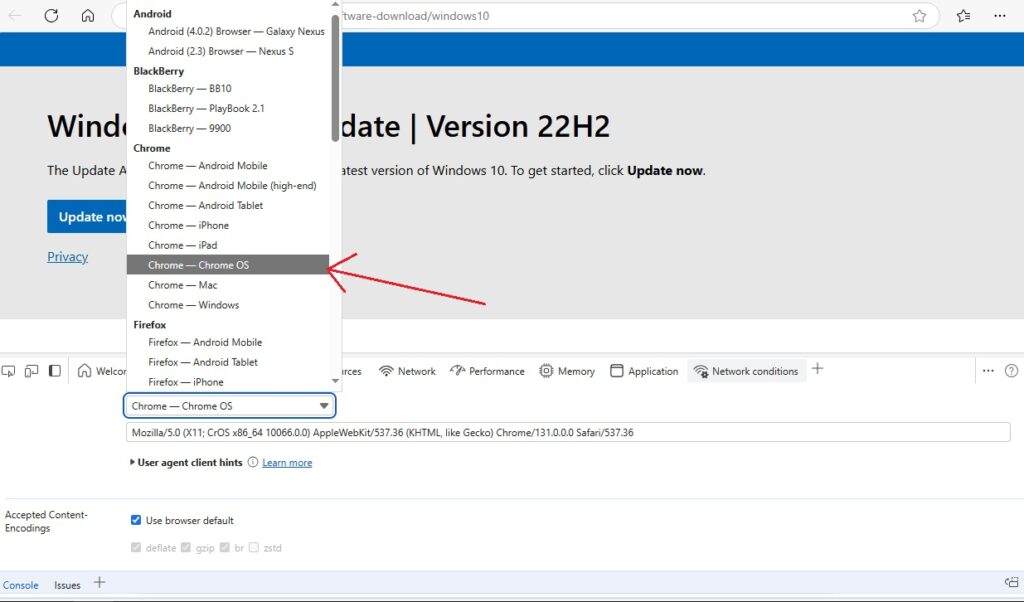Open DevTools help question mark icon
Image resolution: width=1024 pixels, height=602 pixels.
[1012, 371]
